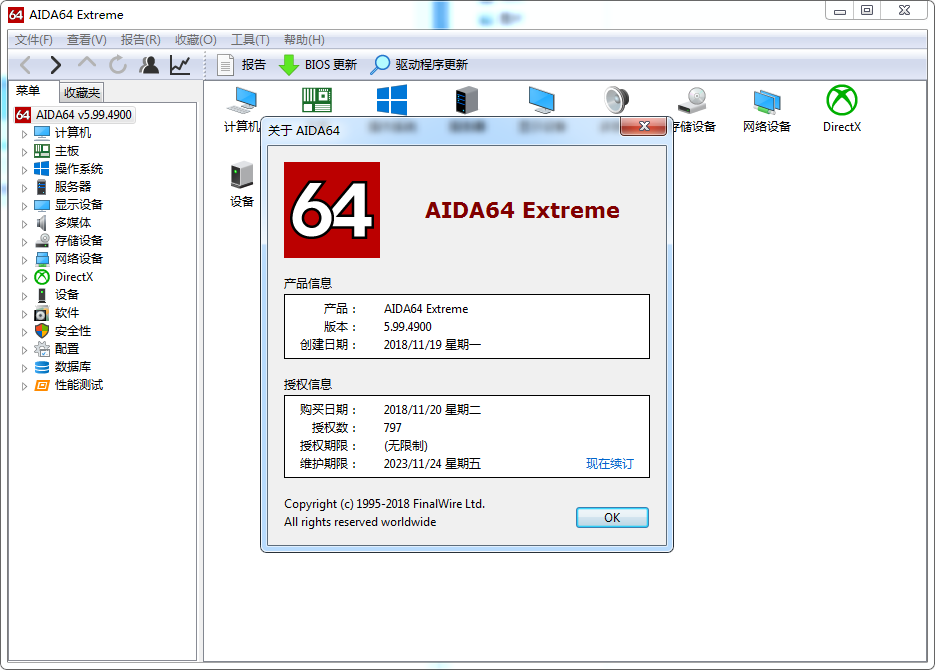This screenshot has height=670, width=935.
Task: Open the 查看(V) menu
Action: coord(86,39)
